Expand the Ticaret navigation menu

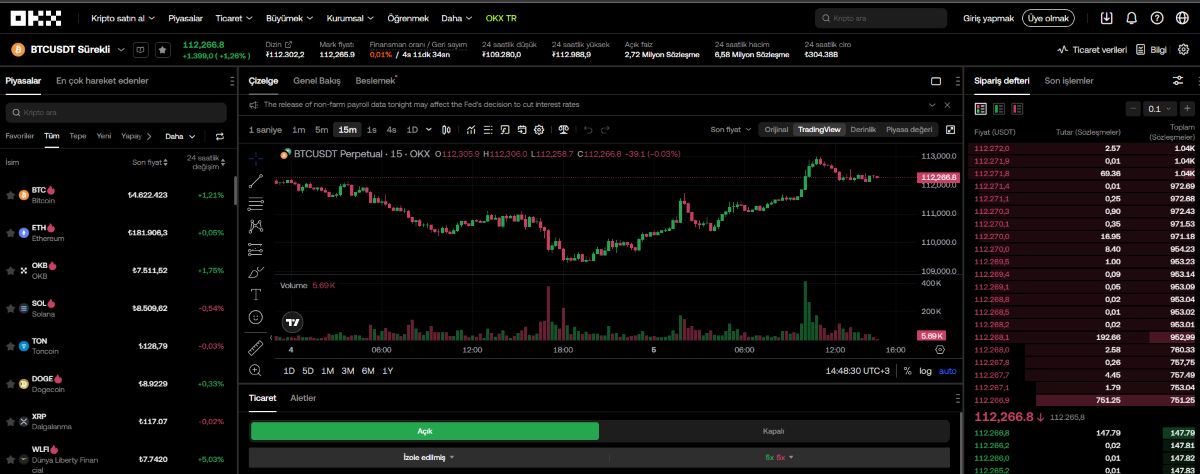click(233, 18)
